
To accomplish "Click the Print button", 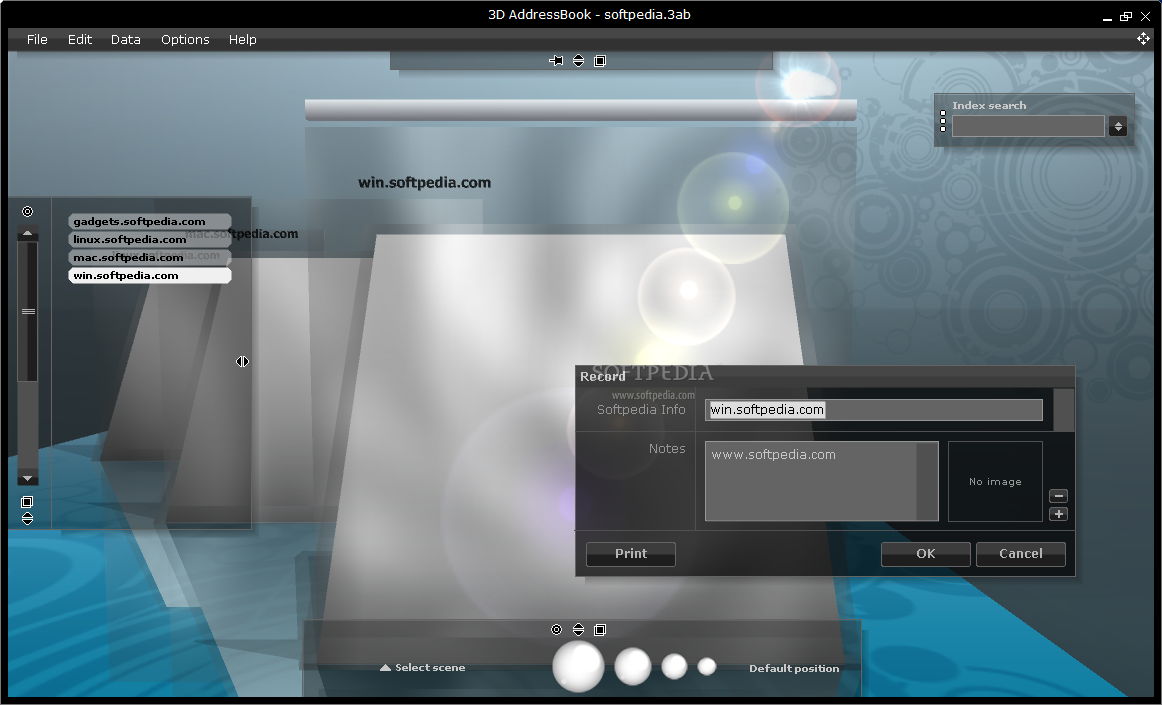I will (x=631, y=554).
